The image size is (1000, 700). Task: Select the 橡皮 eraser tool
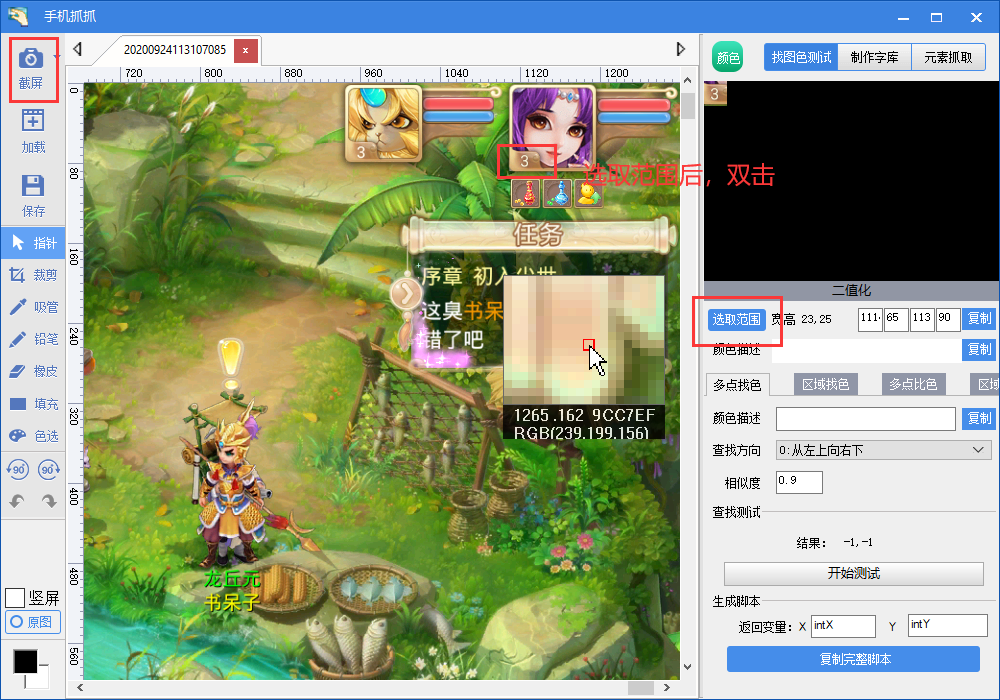click(33, 371)
